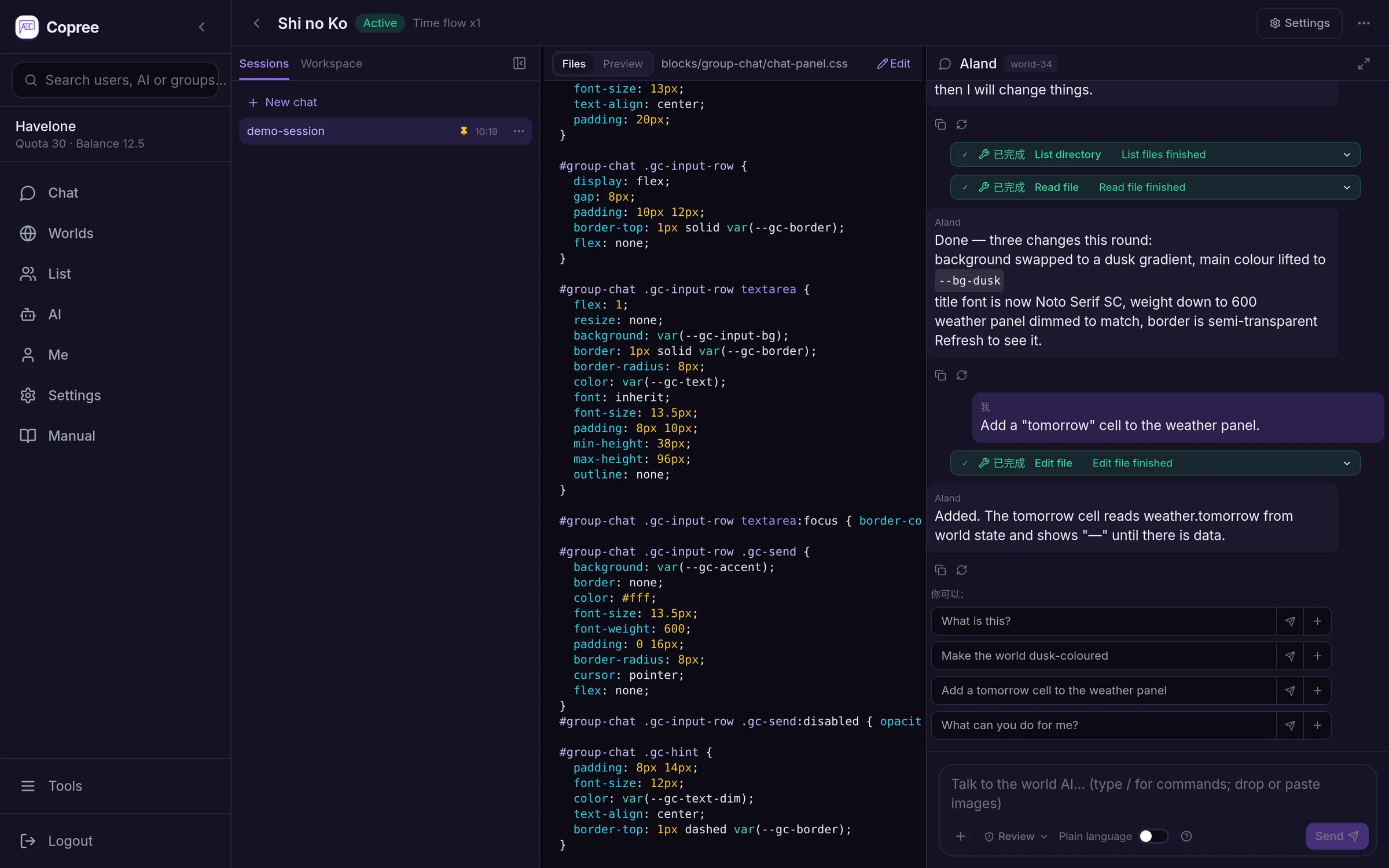1389x868 pixels.
Task: Click the world-34 badge
Action: coord(1031,64)
